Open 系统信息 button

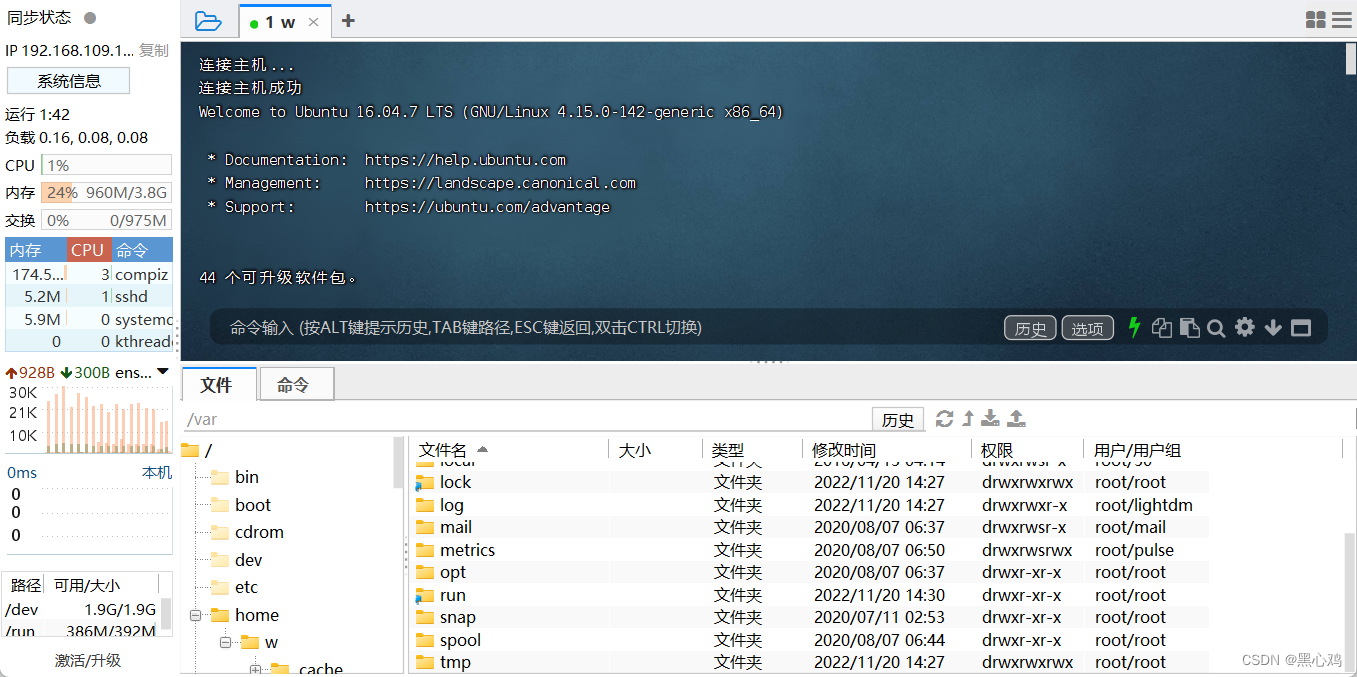point(69,81)
